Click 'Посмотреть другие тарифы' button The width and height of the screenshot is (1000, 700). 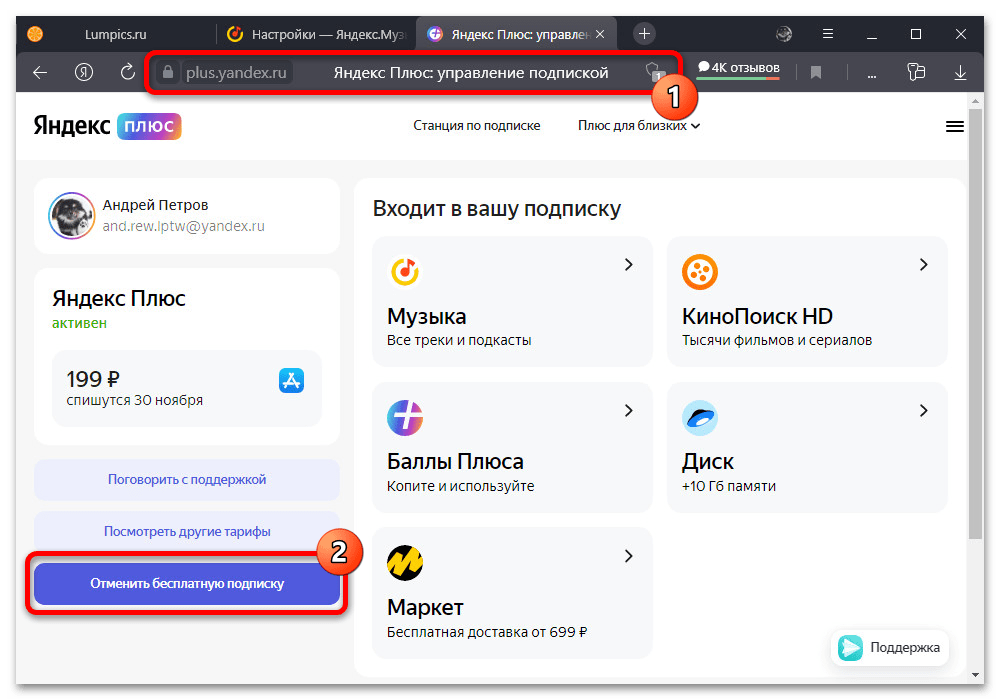click(187, 531)
